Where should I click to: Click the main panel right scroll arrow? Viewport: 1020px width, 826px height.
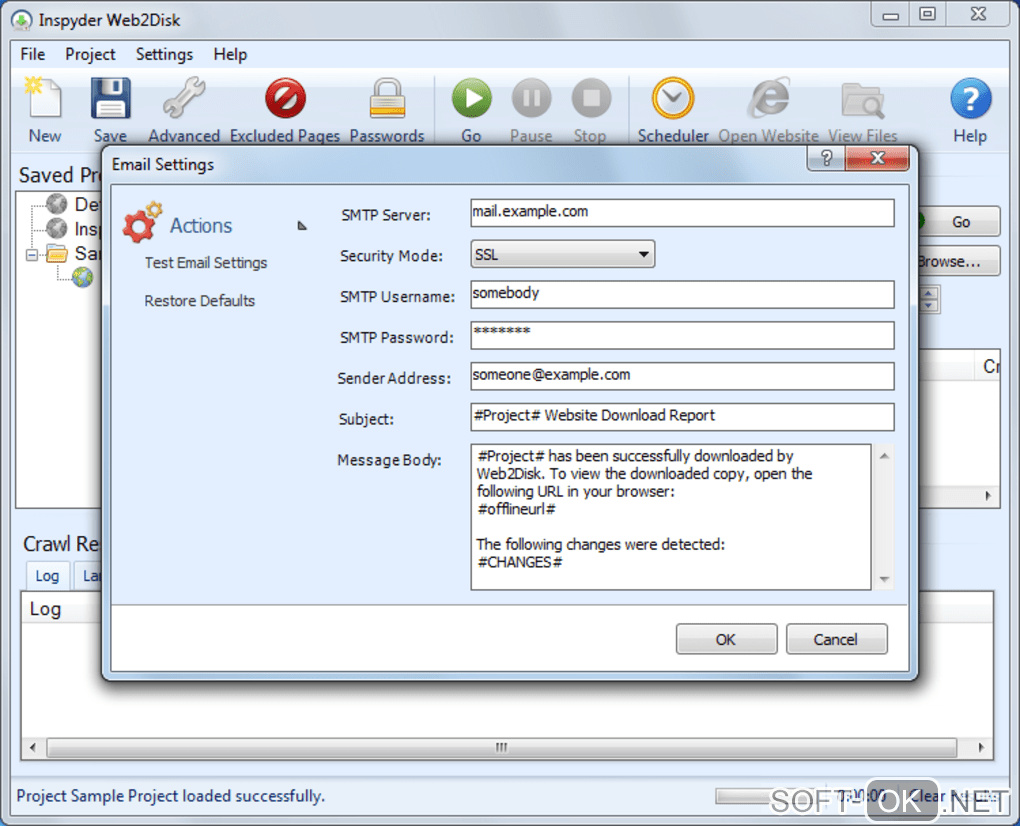pyautogui.click(x=988, y=496)
